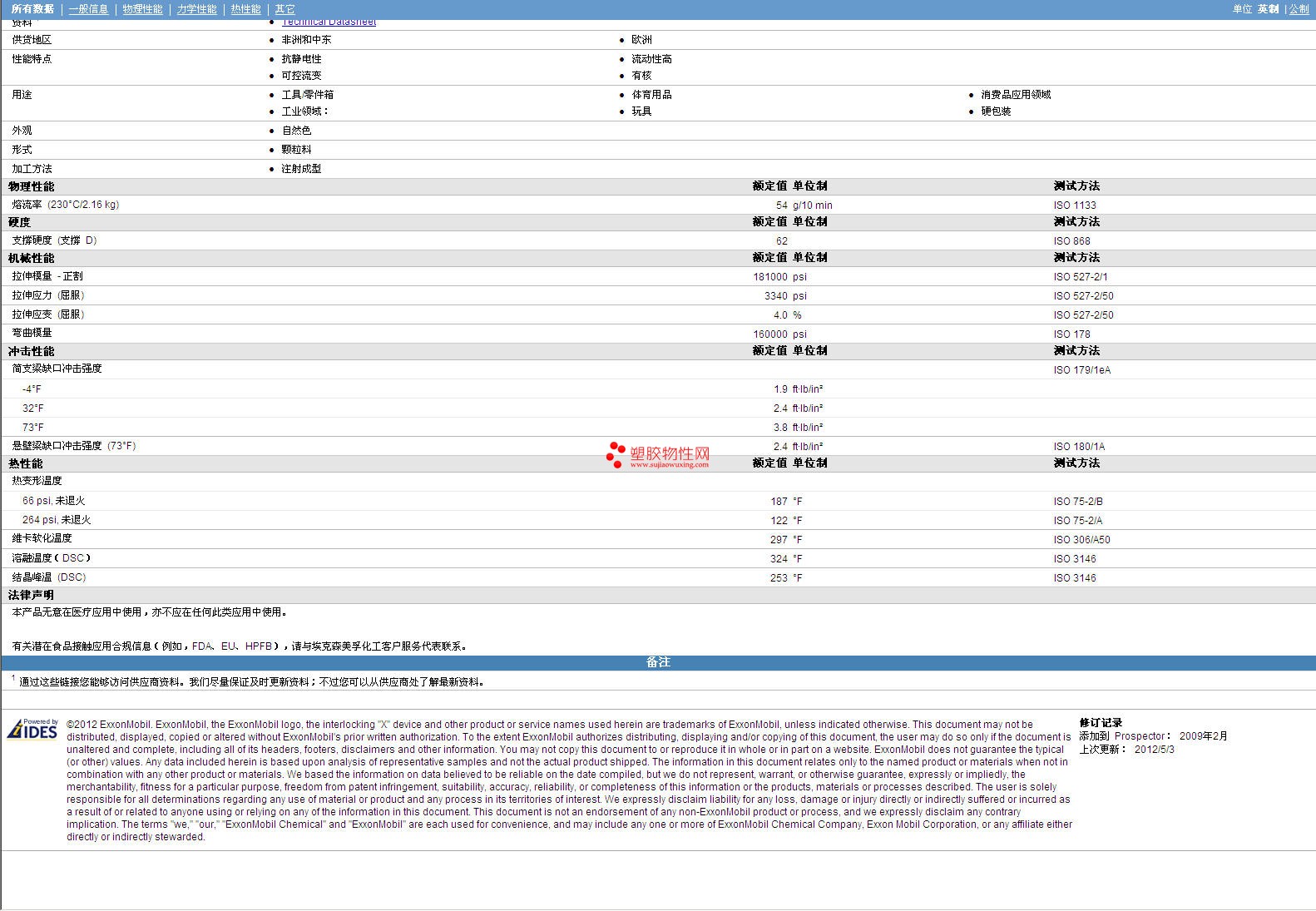
Task: Click ISO 1133 test method
Action: (x=1075, y=205)
